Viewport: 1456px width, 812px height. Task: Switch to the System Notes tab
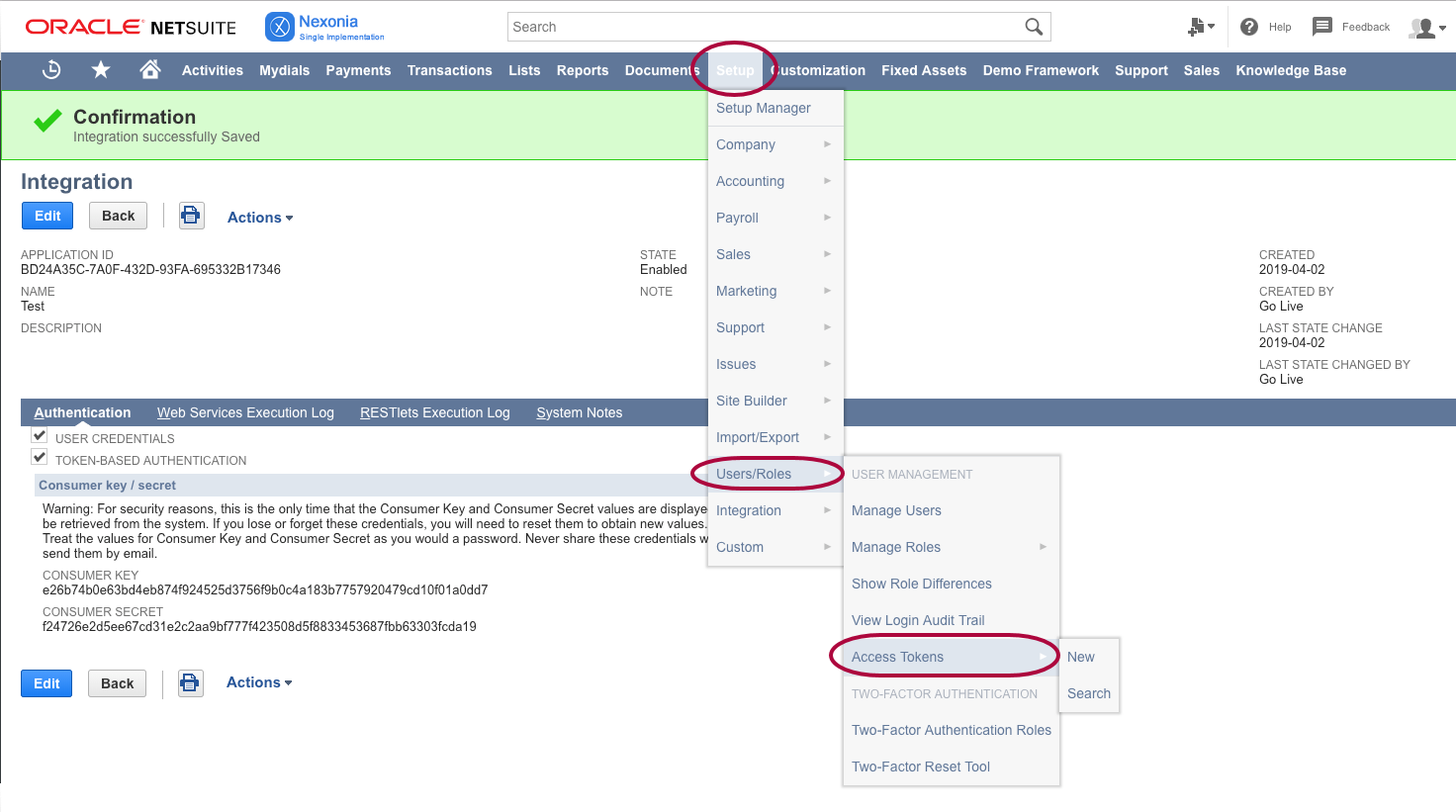579,412
